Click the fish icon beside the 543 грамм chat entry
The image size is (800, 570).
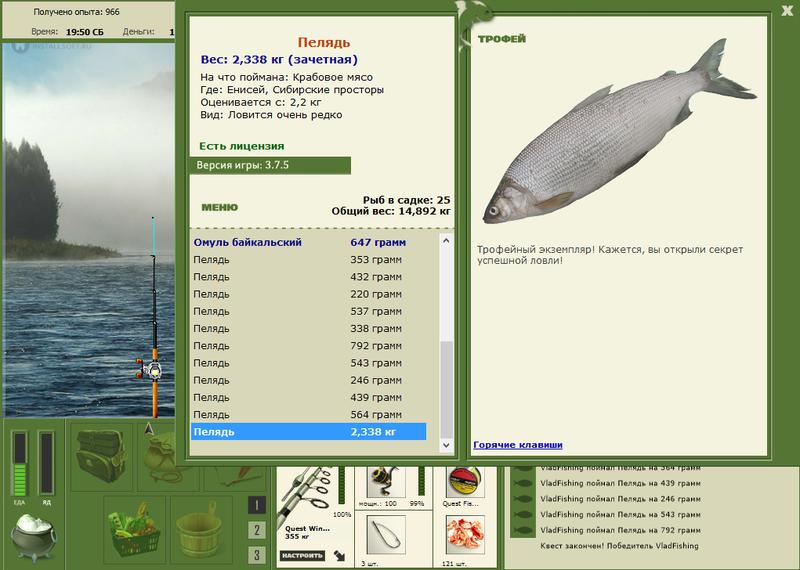pos(523,514)
